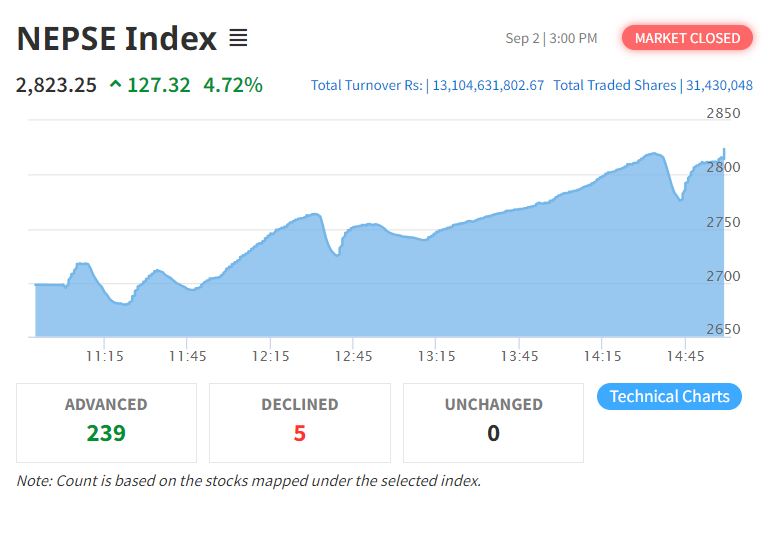Click the 2,823.25 index value
Image resolution: width=772 pixels, height=536 pixels.
pyautogui.click(x=57, y=85)
